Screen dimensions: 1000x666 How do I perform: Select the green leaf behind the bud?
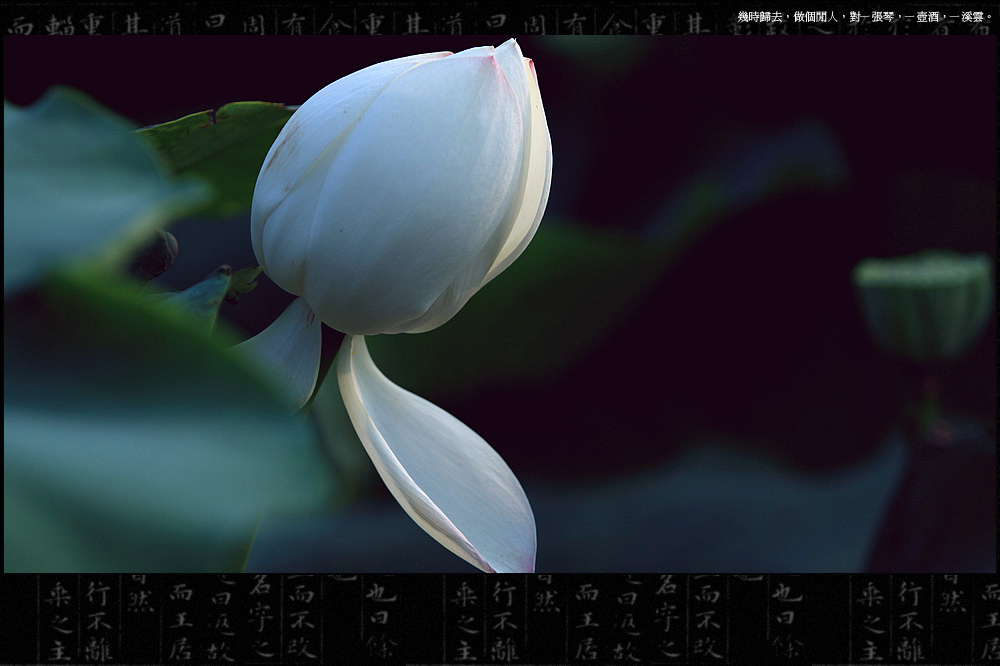218,145
